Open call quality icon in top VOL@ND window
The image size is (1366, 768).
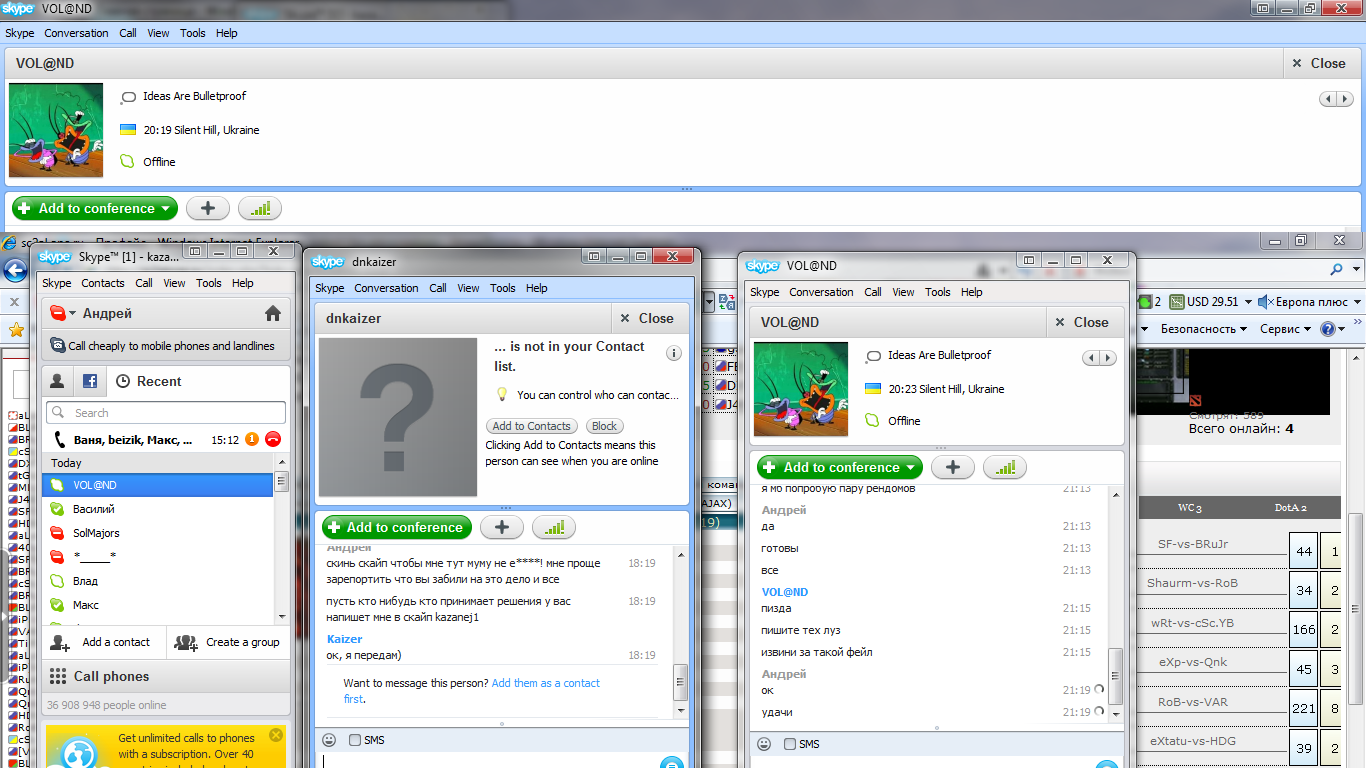(260, 209)
